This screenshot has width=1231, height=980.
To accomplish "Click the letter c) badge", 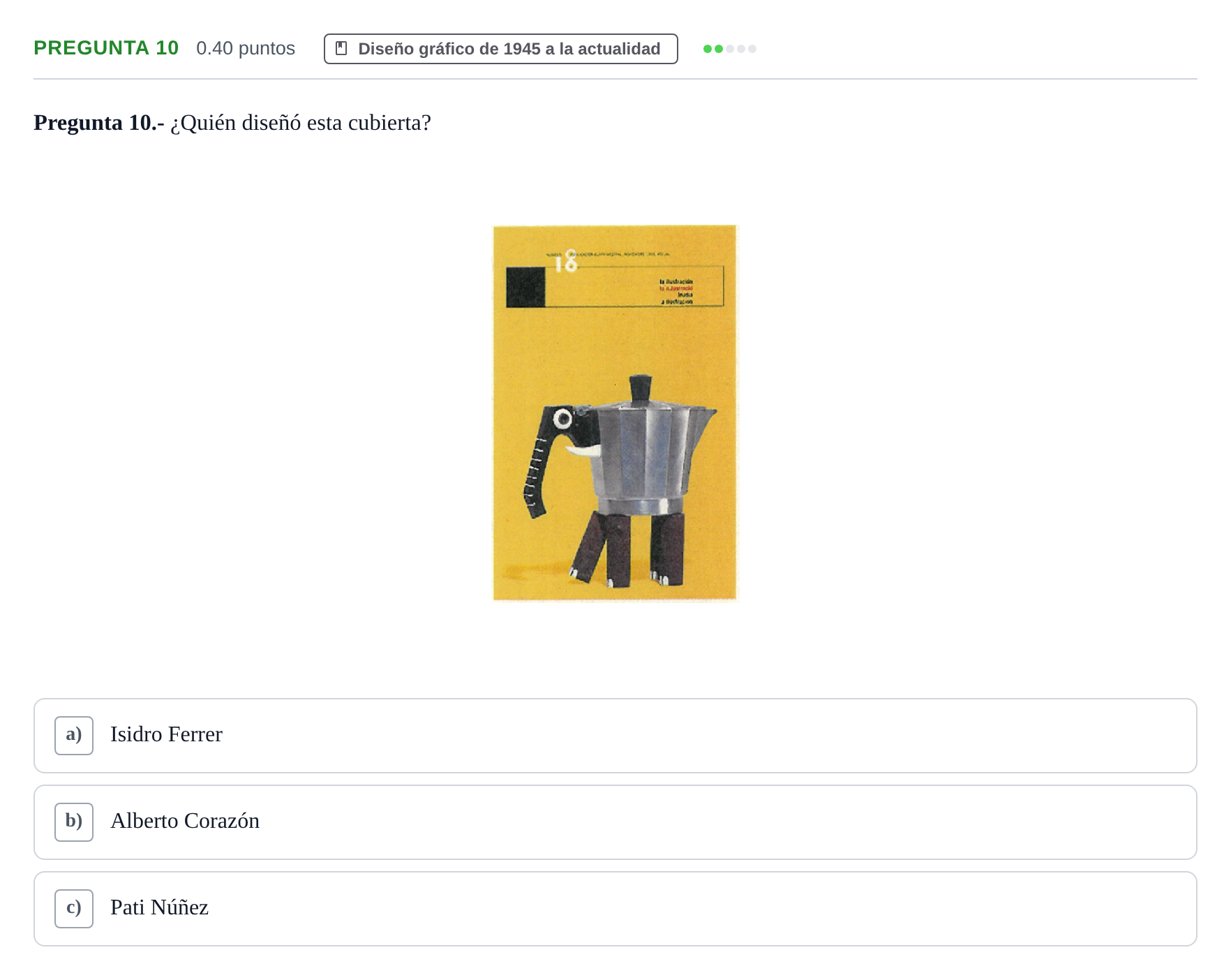I will (74, 908).
